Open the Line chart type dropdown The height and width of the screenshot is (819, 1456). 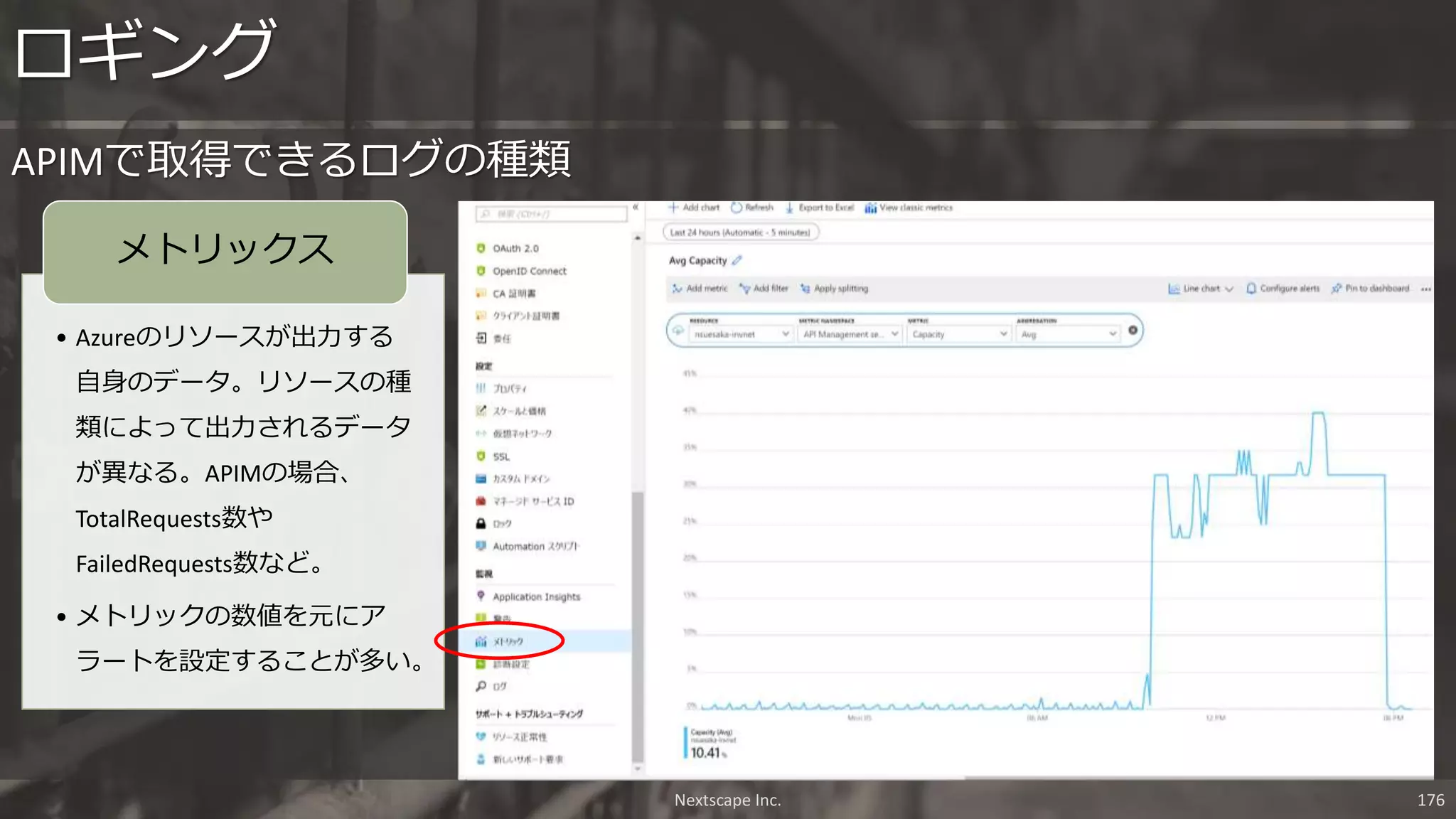tap(1201, 289)
